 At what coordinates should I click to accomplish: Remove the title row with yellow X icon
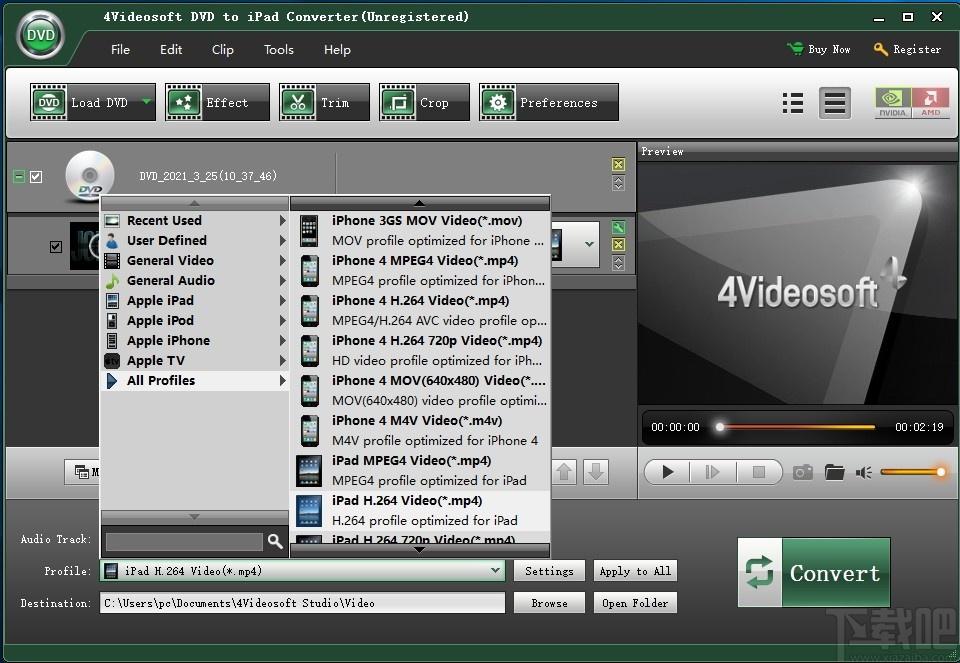618,245
